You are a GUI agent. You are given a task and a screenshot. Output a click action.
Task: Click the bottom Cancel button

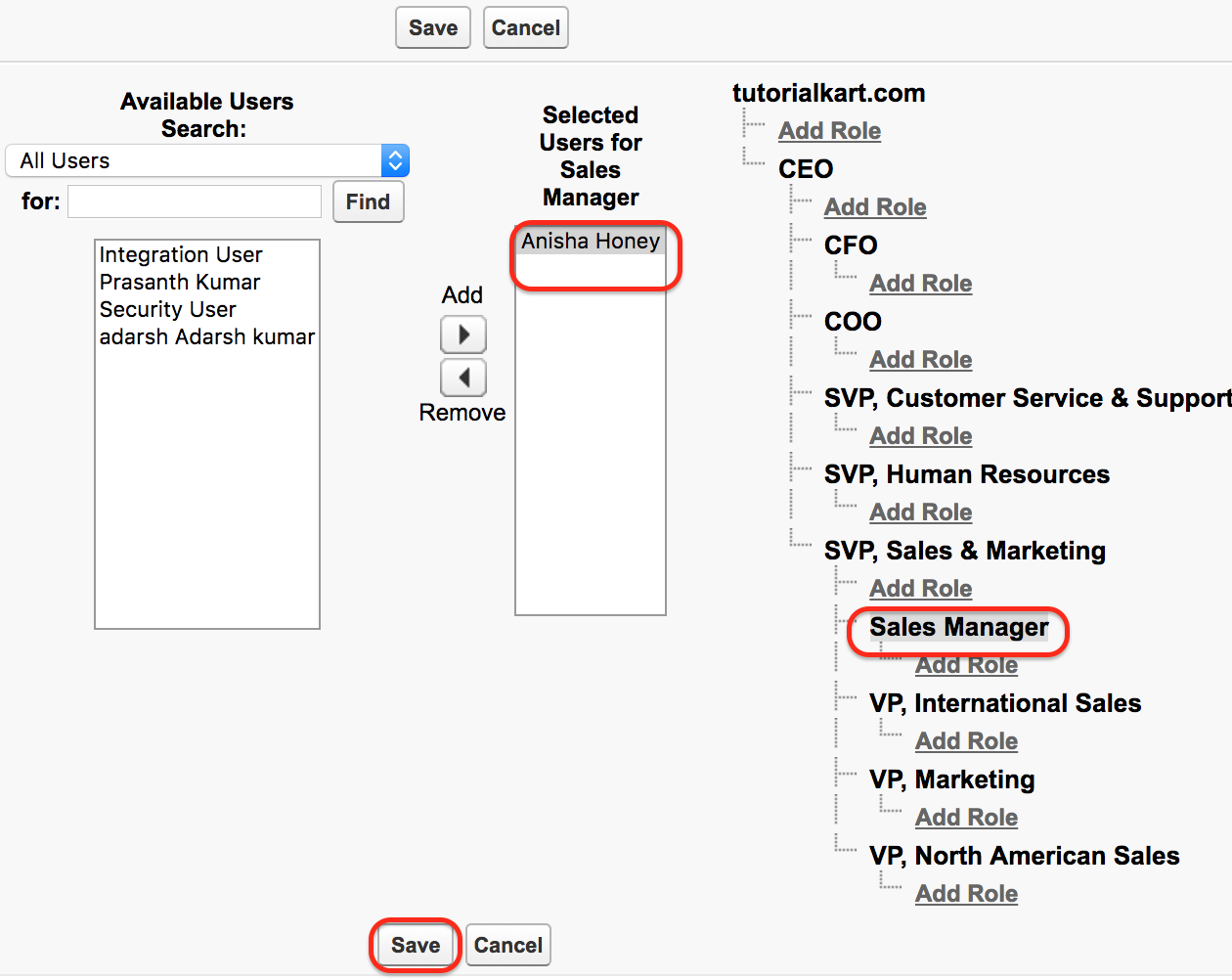tap(508, 945)
